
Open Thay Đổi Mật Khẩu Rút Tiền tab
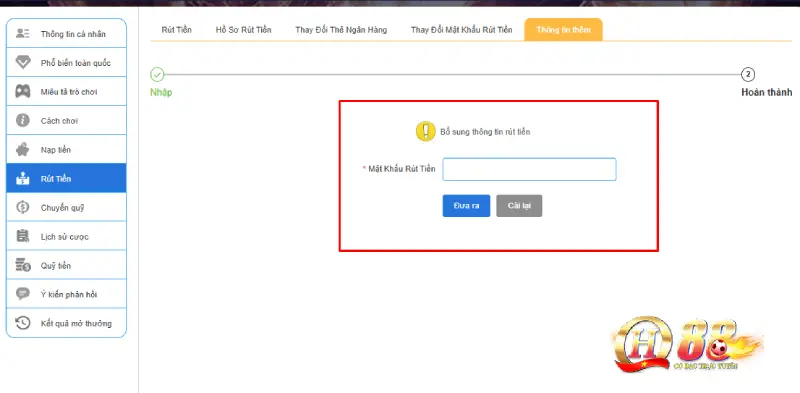(x=461, y=30)
